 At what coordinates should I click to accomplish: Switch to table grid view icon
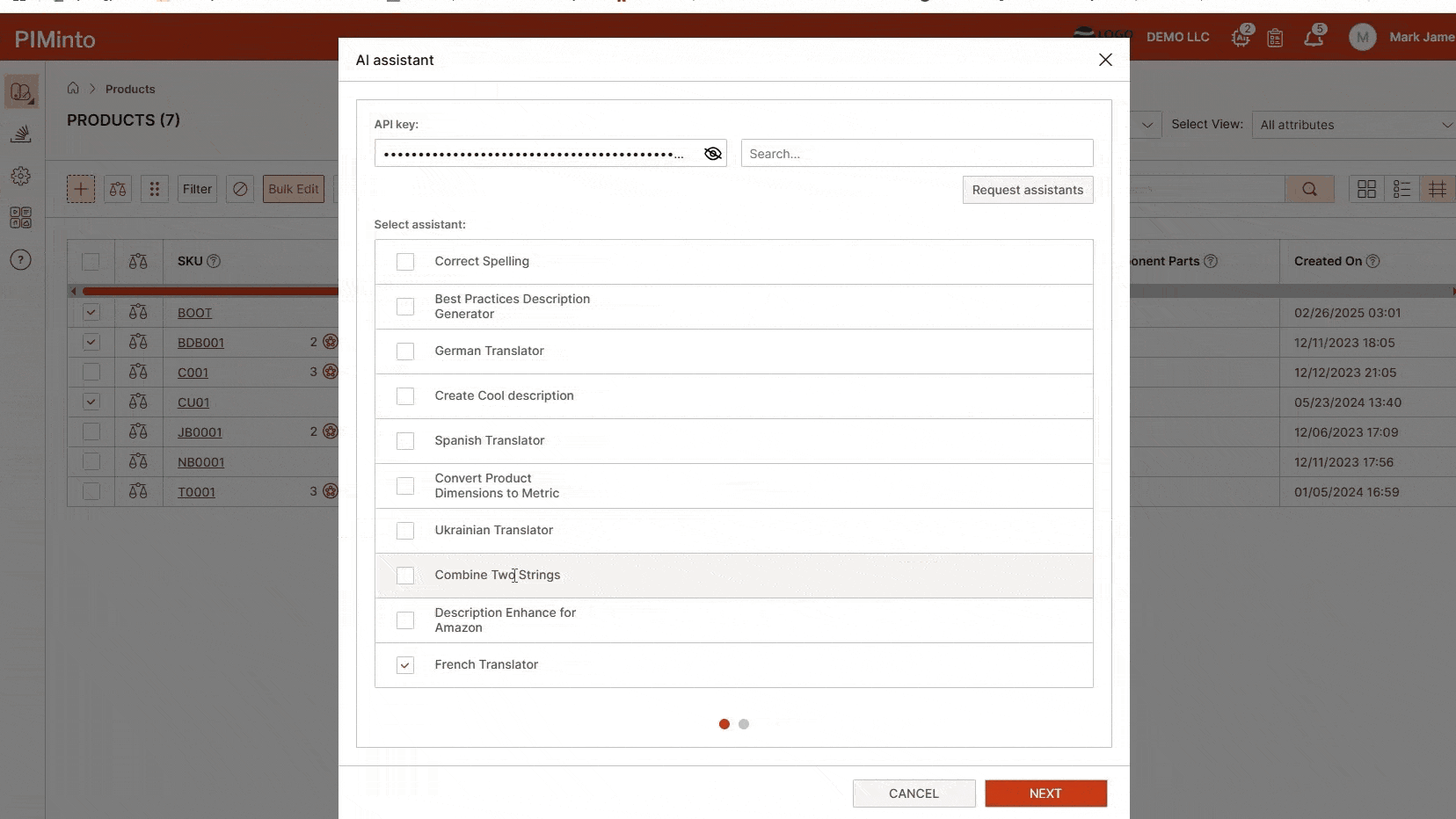point(1438,189)
